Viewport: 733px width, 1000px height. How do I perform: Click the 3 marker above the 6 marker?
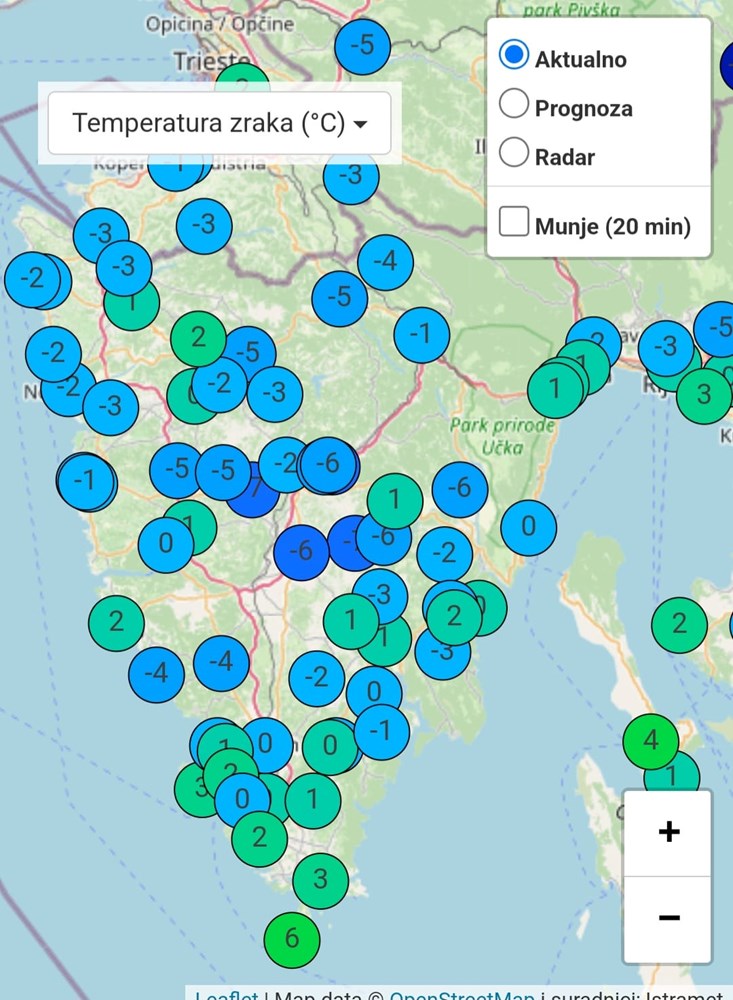click(320, 880)
